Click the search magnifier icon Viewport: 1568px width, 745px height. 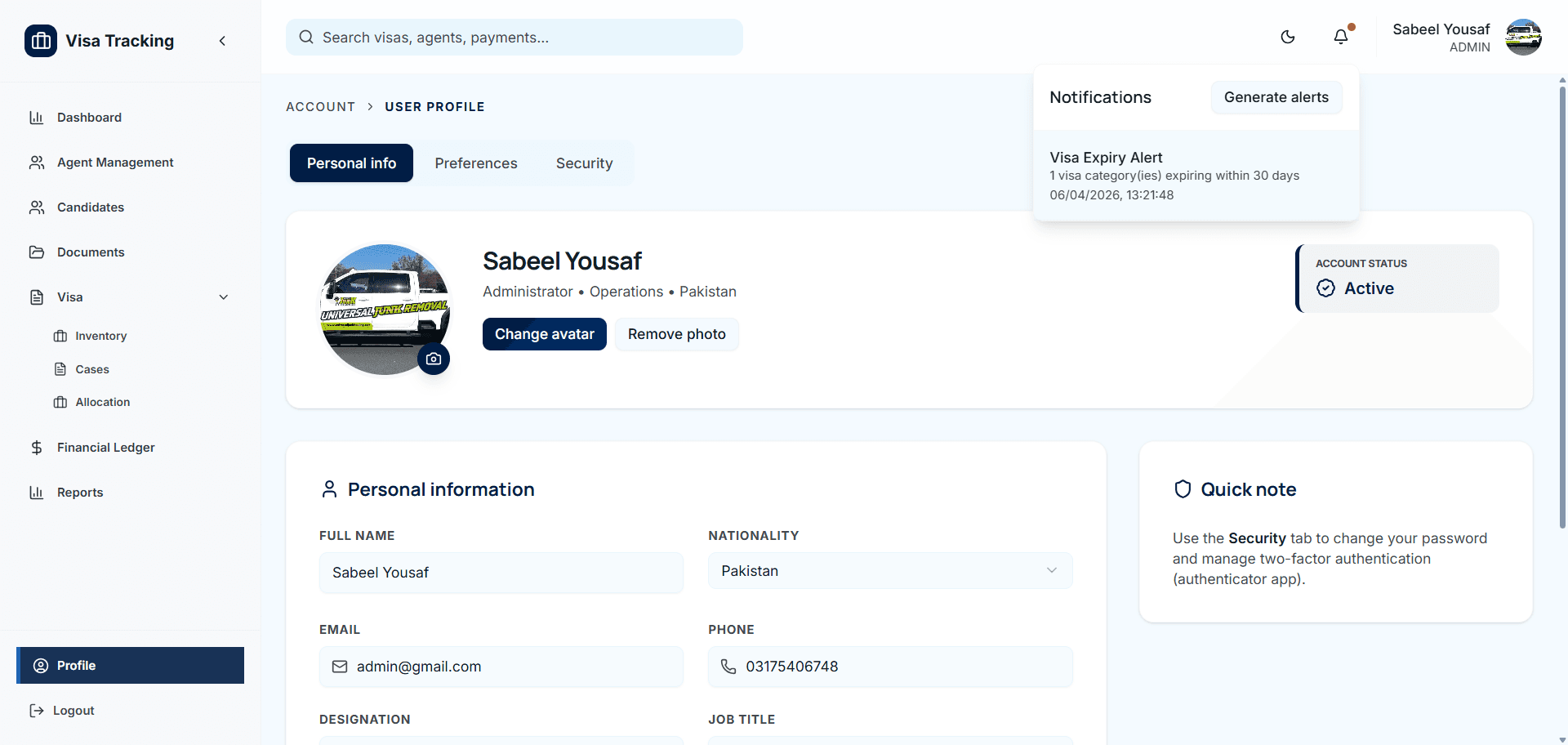(306, 37)
